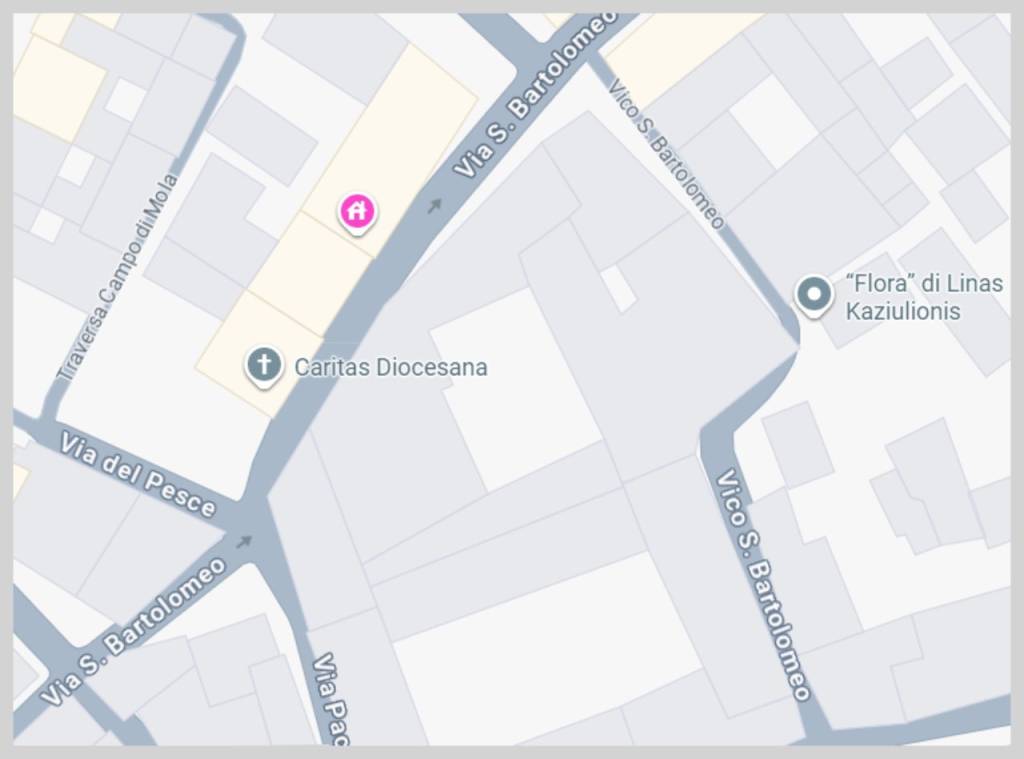Screen dimensions: 1024x759
Task: Select the Via del Pesce street label
Action: (x=137, y=476)
